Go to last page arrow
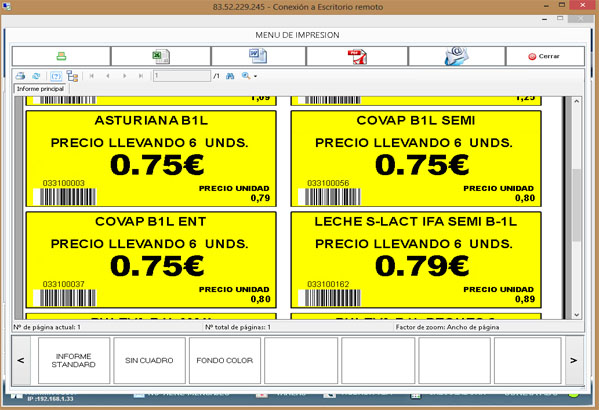This screenshot has width=599, height=410. [141, 76]
